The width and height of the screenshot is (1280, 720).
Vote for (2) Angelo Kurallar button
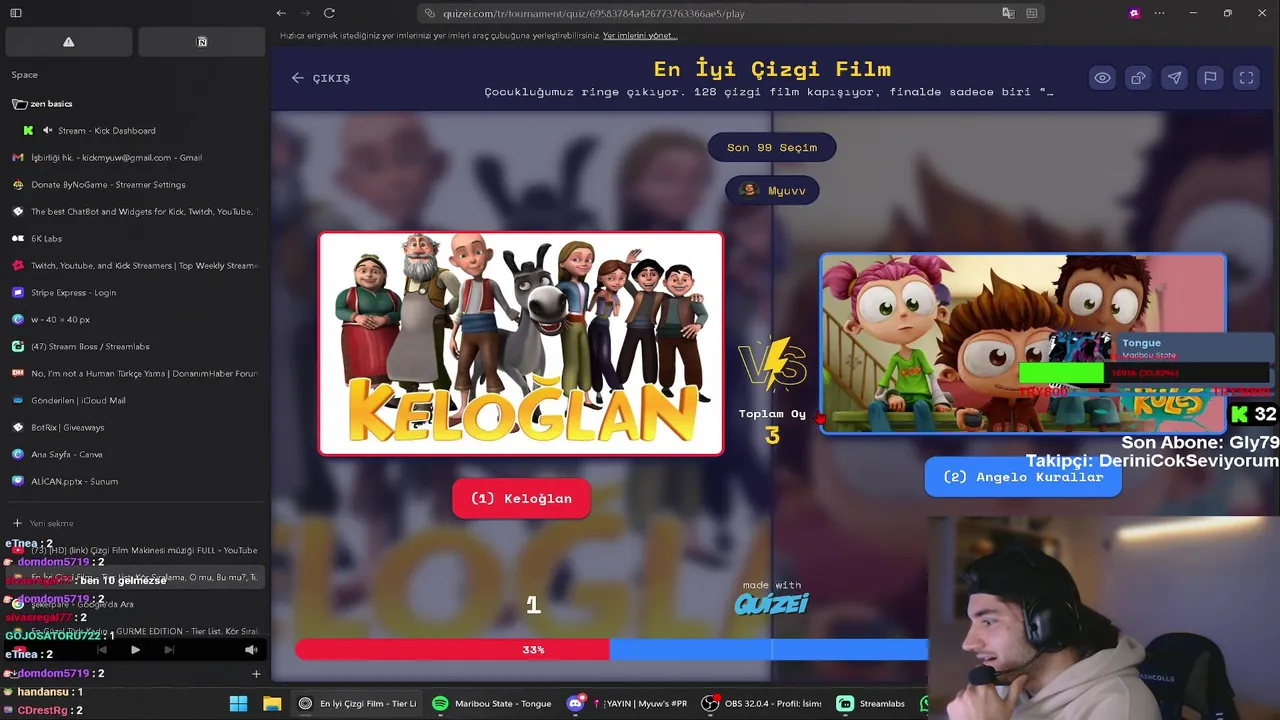[1023, 477]
